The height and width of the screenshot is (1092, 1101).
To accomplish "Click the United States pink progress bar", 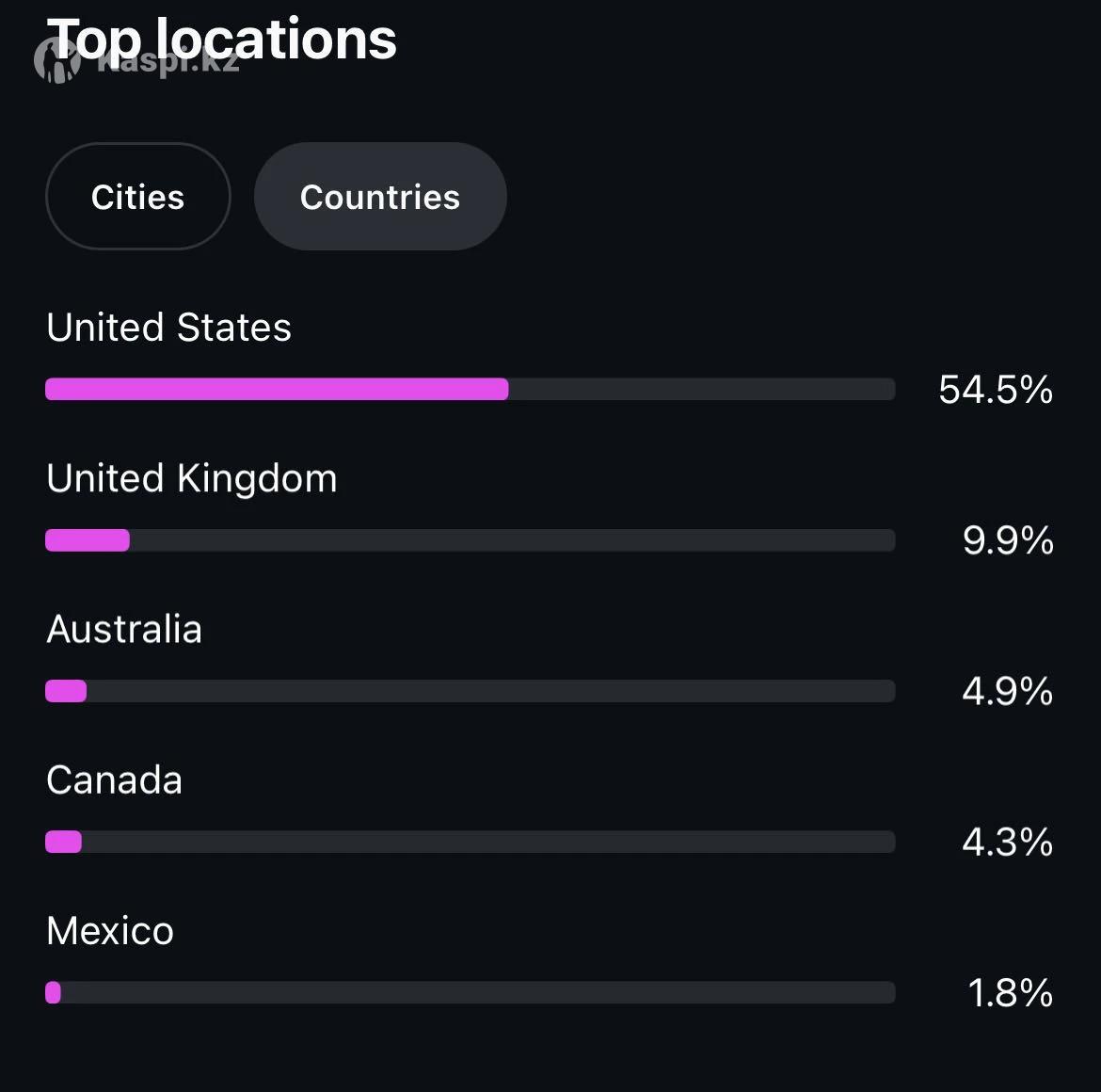I will point(277,389).
